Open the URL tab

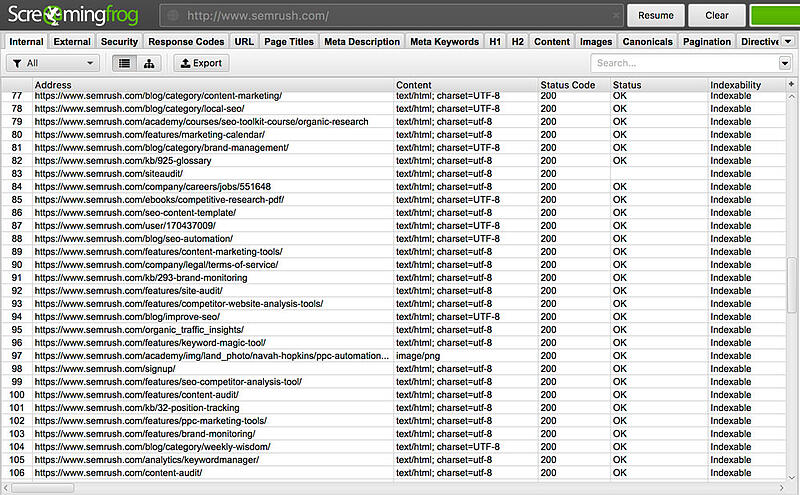point(244,42)
